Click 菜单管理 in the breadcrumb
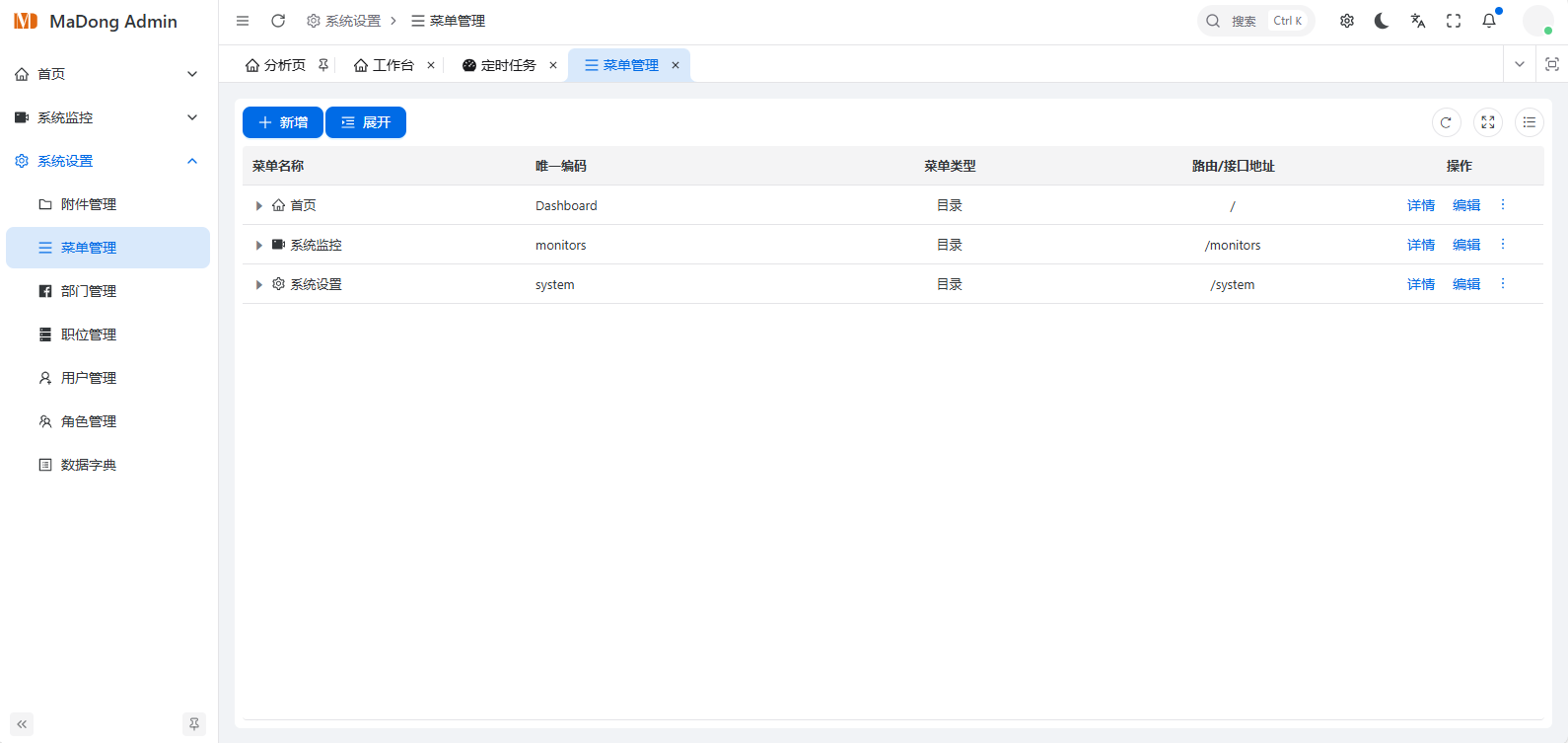The width and height of the screenshot is (1568, 743). [449, 21]
